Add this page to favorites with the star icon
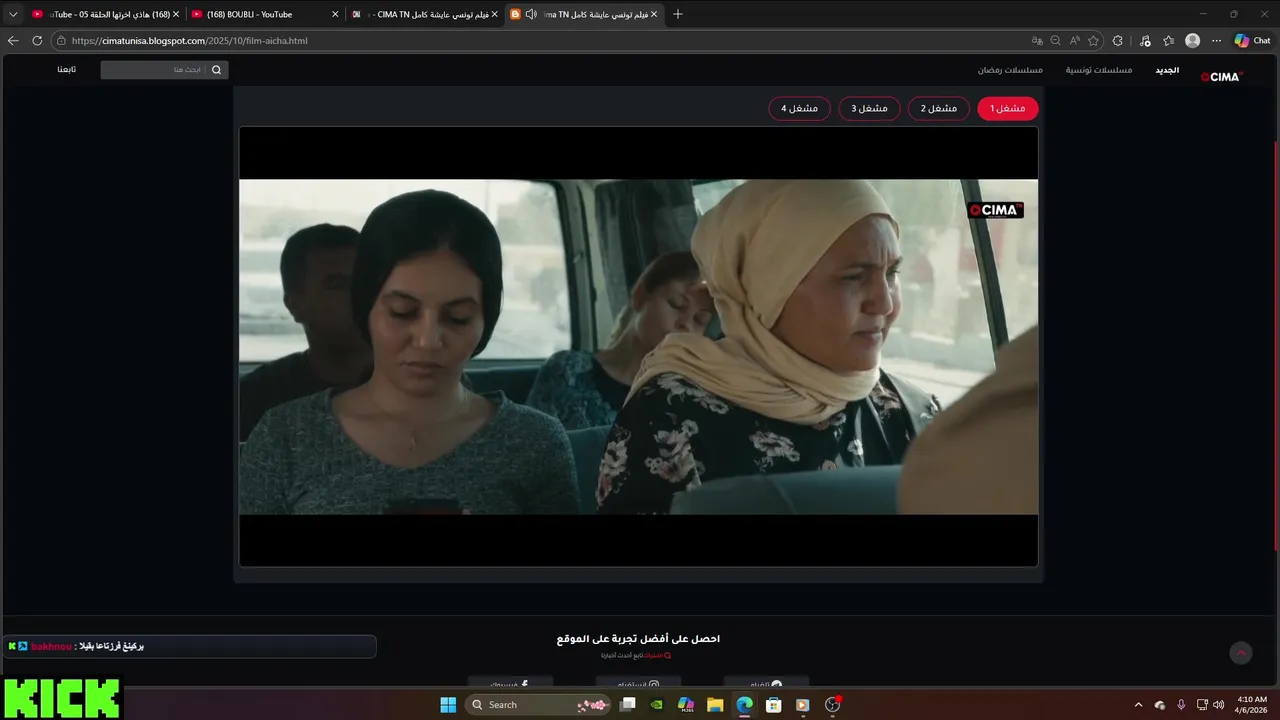The height and width of the screenshot is (720, 1280). (1093, 41)
